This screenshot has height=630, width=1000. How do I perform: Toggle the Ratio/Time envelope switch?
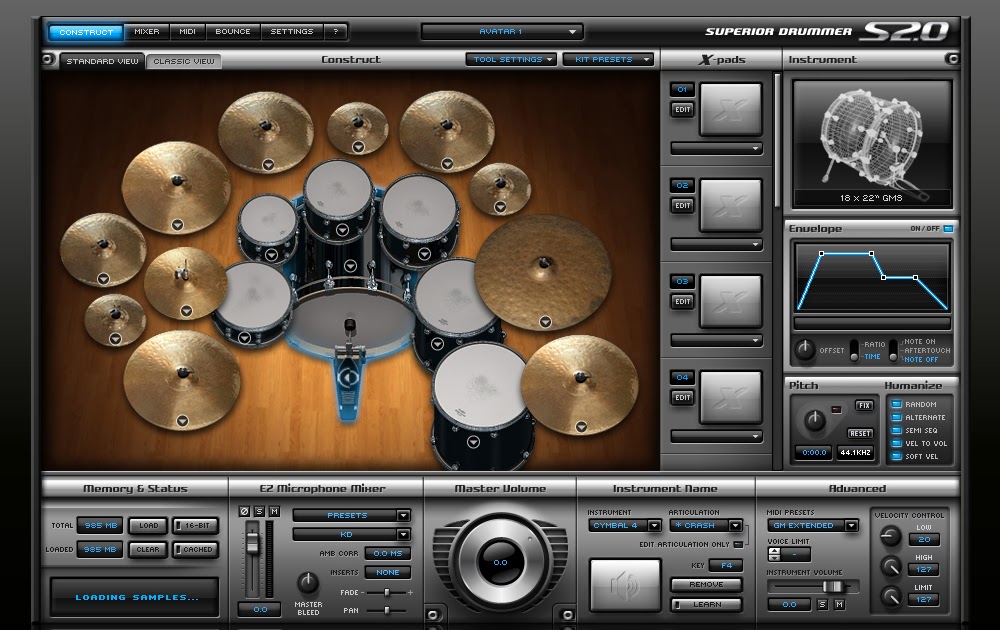[854, 351]
